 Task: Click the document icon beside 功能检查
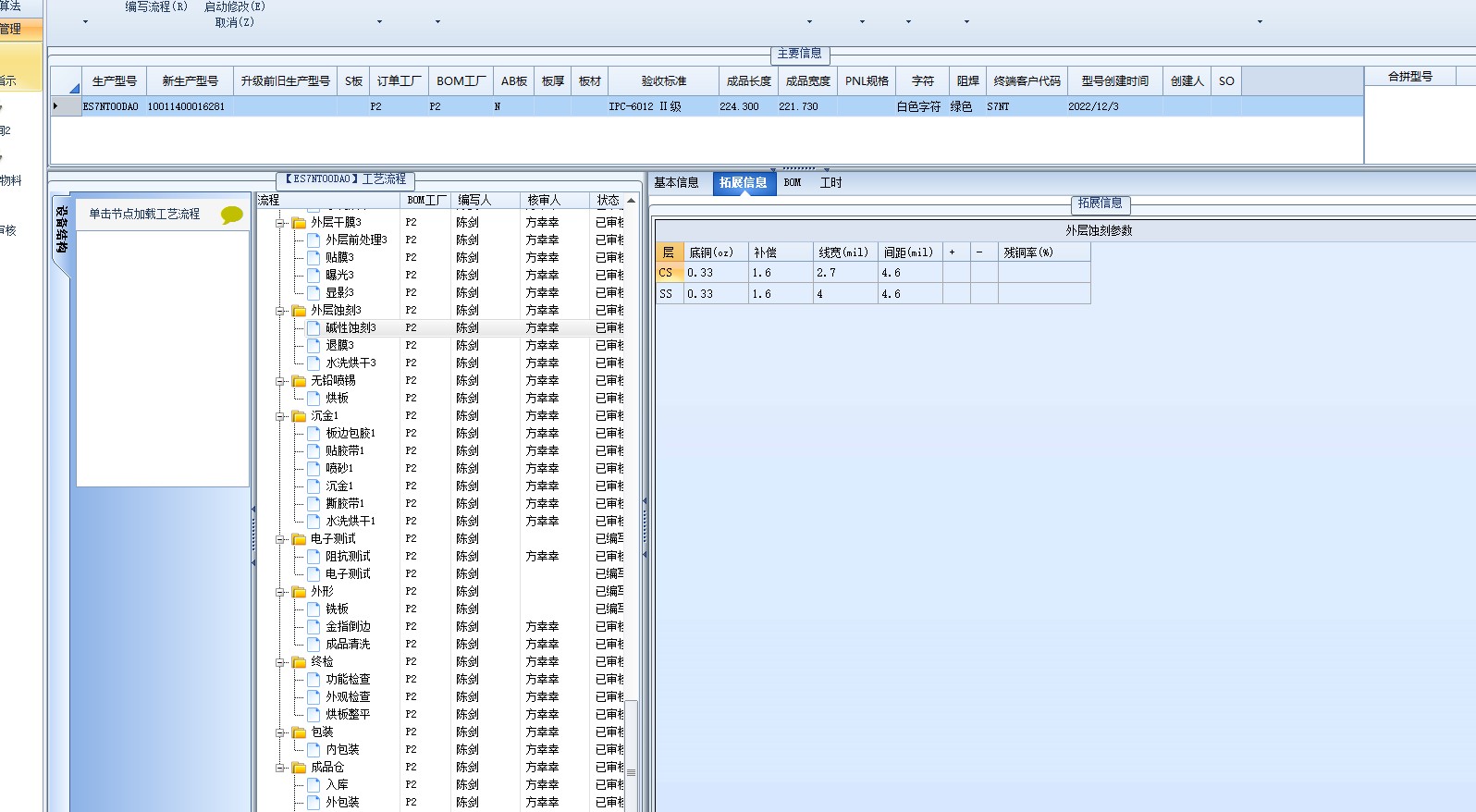pos(314,679)
